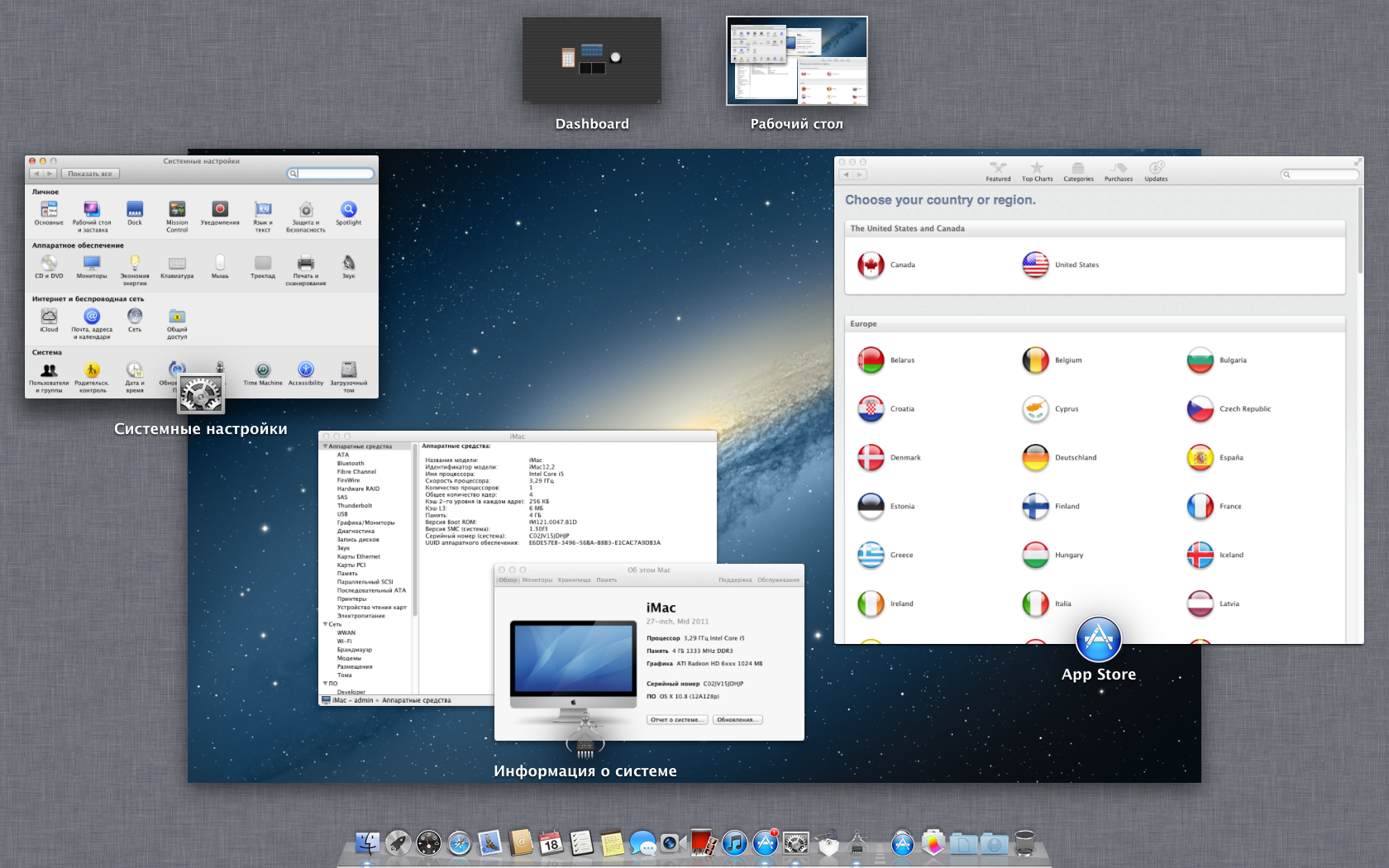Screen dimensions: 1389x868
Task: Select Bluetooth in hardware tree list
Action: [351, 464]
